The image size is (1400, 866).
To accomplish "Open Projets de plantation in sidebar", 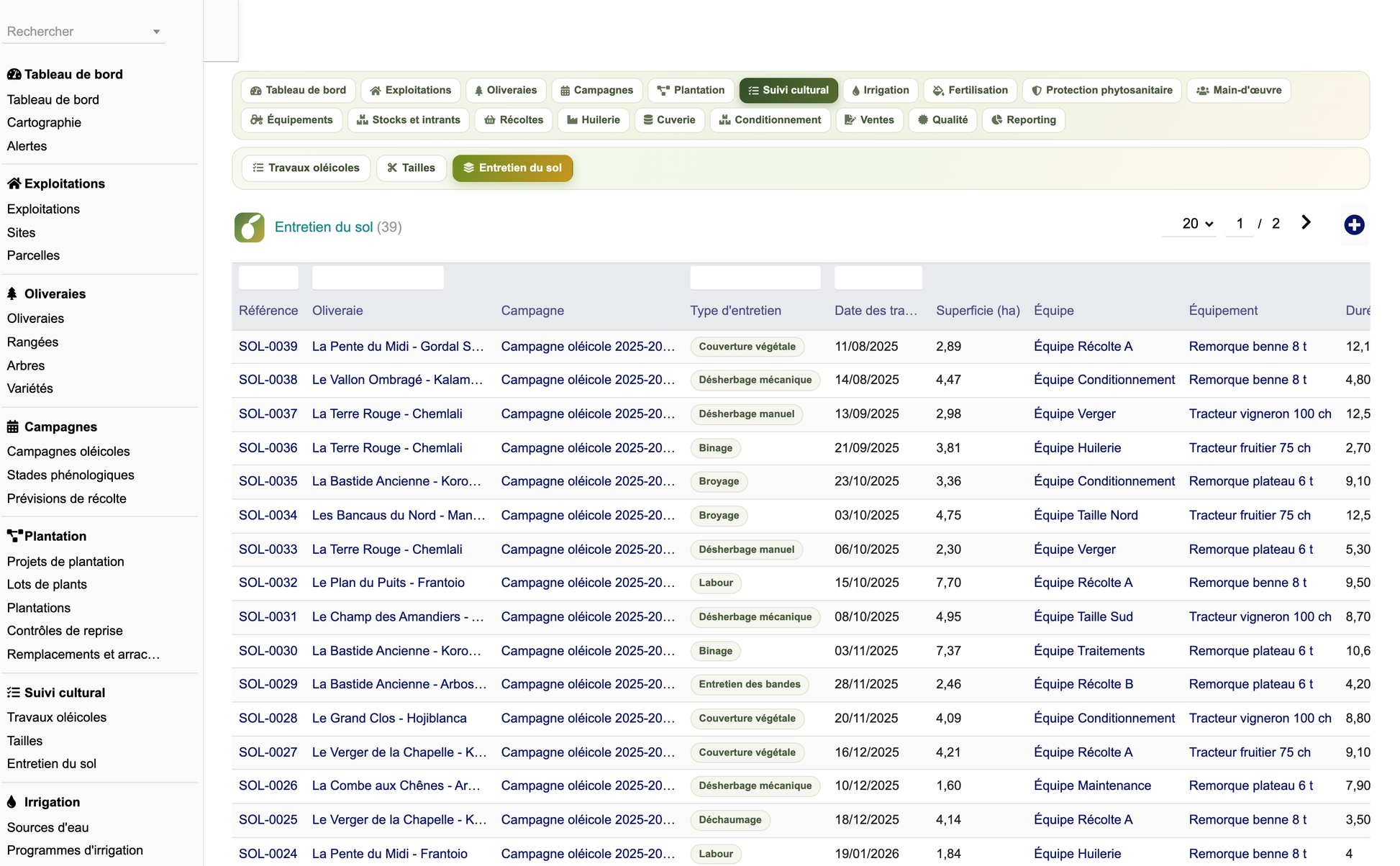I will click(65, 562).
